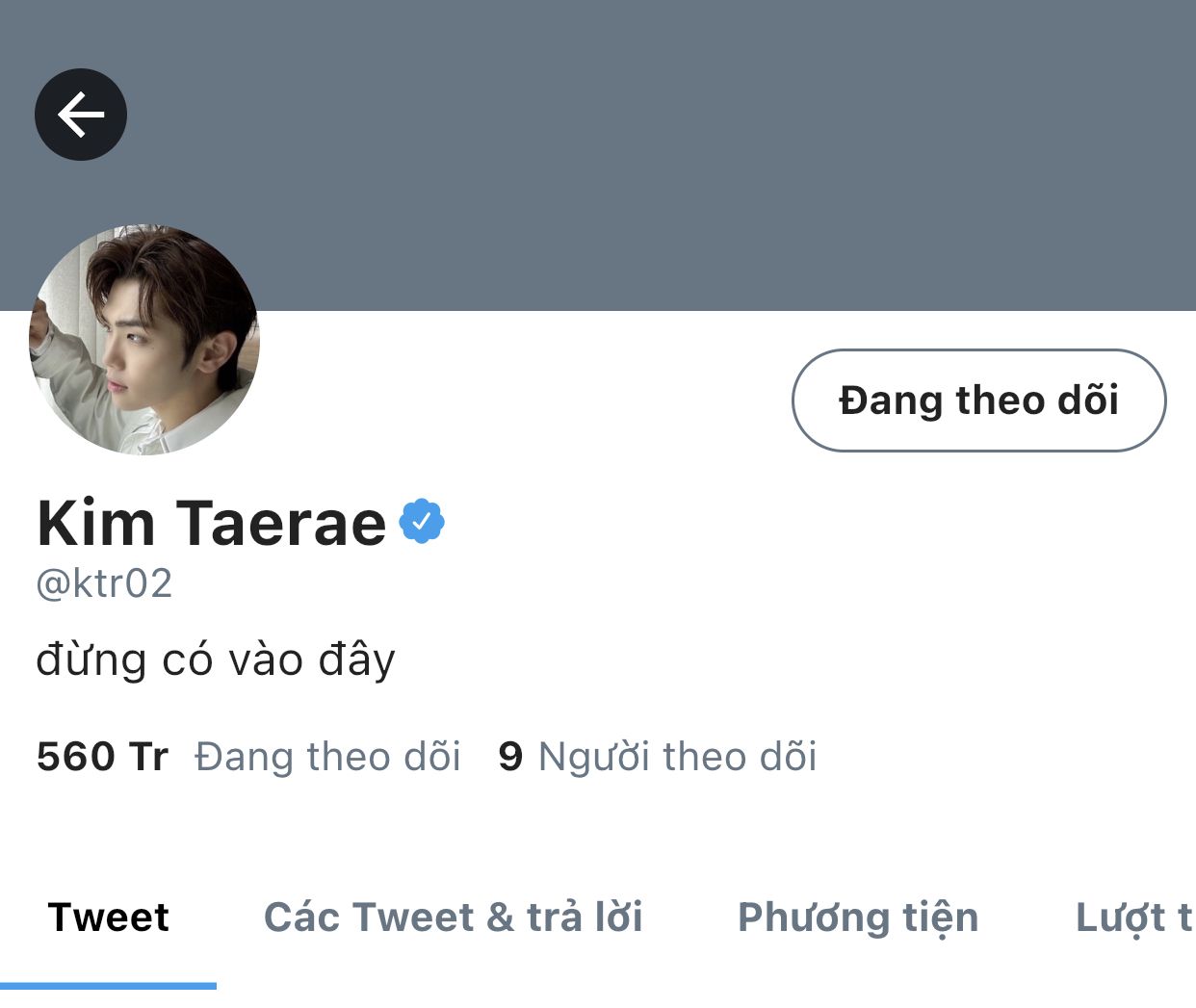Click the "&" in the replies tab label
The image size is (1196, 1008).
point(500,918)
